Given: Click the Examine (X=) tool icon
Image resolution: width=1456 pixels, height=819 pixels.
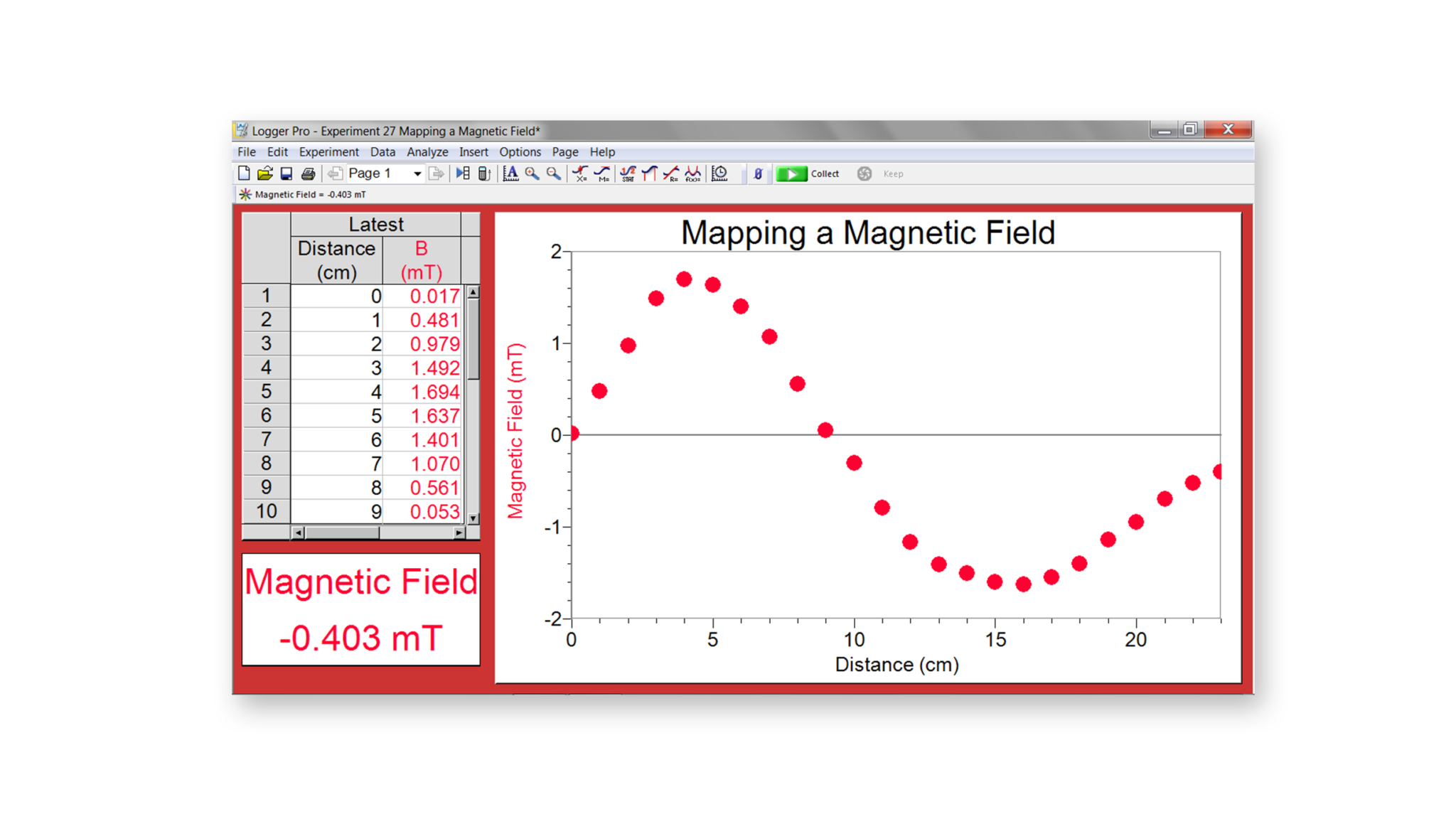Looking at the screenshot, I should point(580,173).
